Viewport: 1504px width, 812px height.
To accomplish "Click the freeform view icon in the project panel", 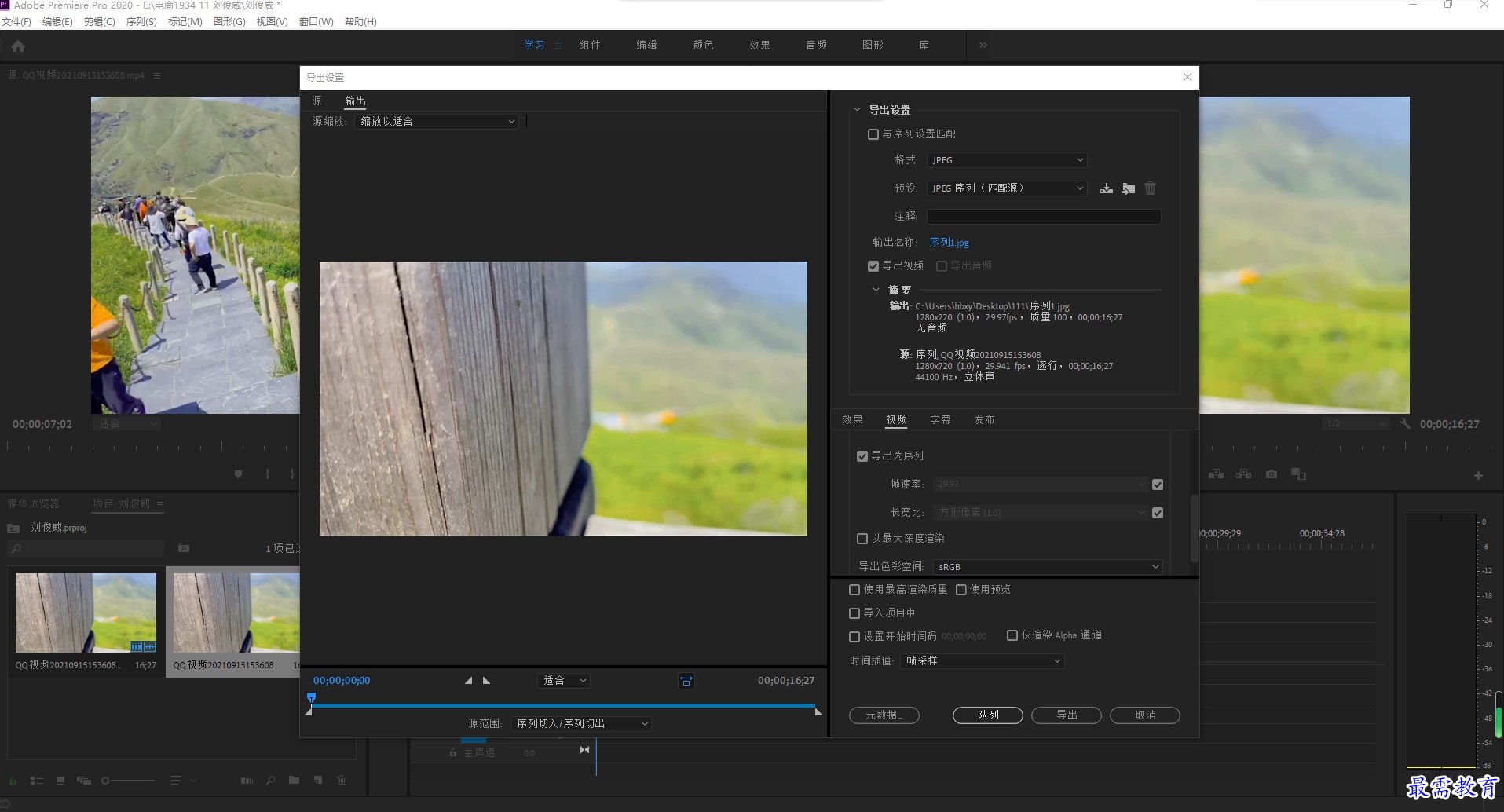I will pyautogui.click(x=84, y=781).
